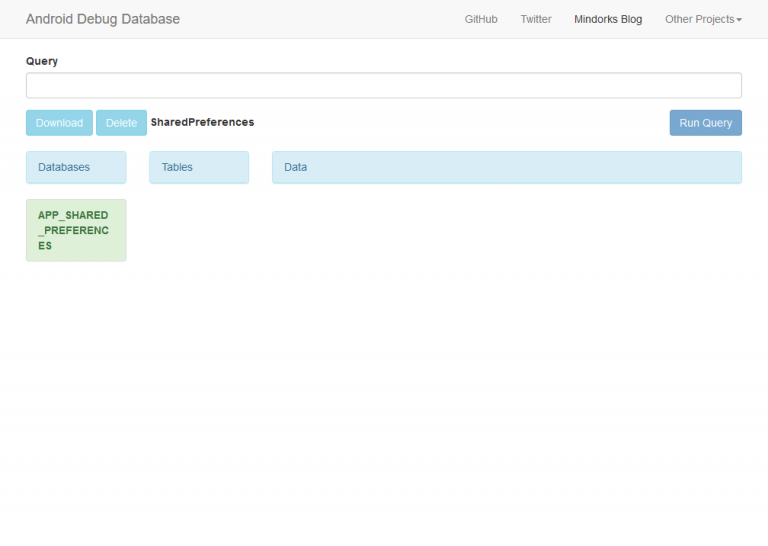This screenshot has width=768, height=546.
Task: Focus the Query text input field
Action: [x=384, y=85]
